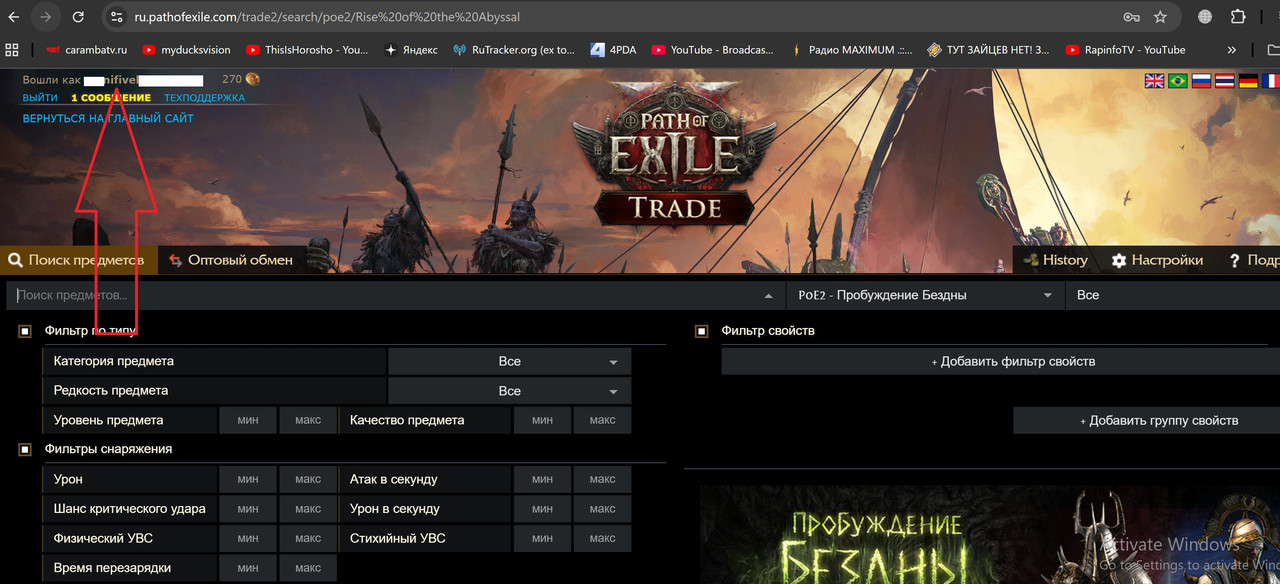Open site information icon in address bar

click(x=116, y=17)
